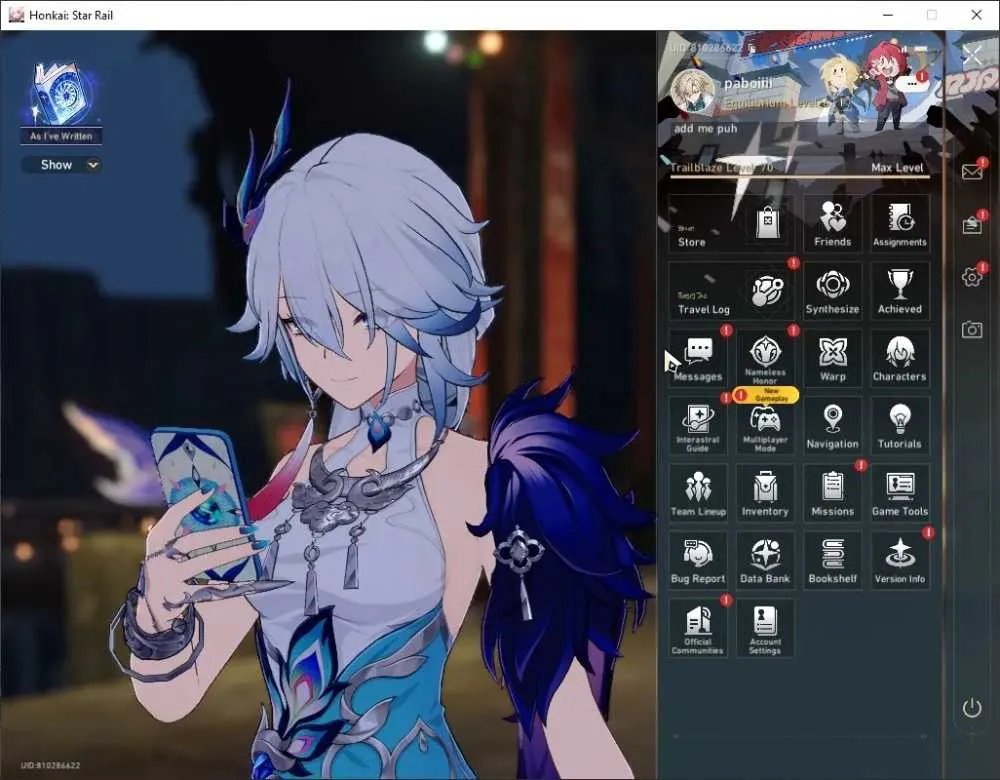Open Assignments from the phone menu
The image size is (1000, 780).
pyautogui.click(x=899, y=223)
